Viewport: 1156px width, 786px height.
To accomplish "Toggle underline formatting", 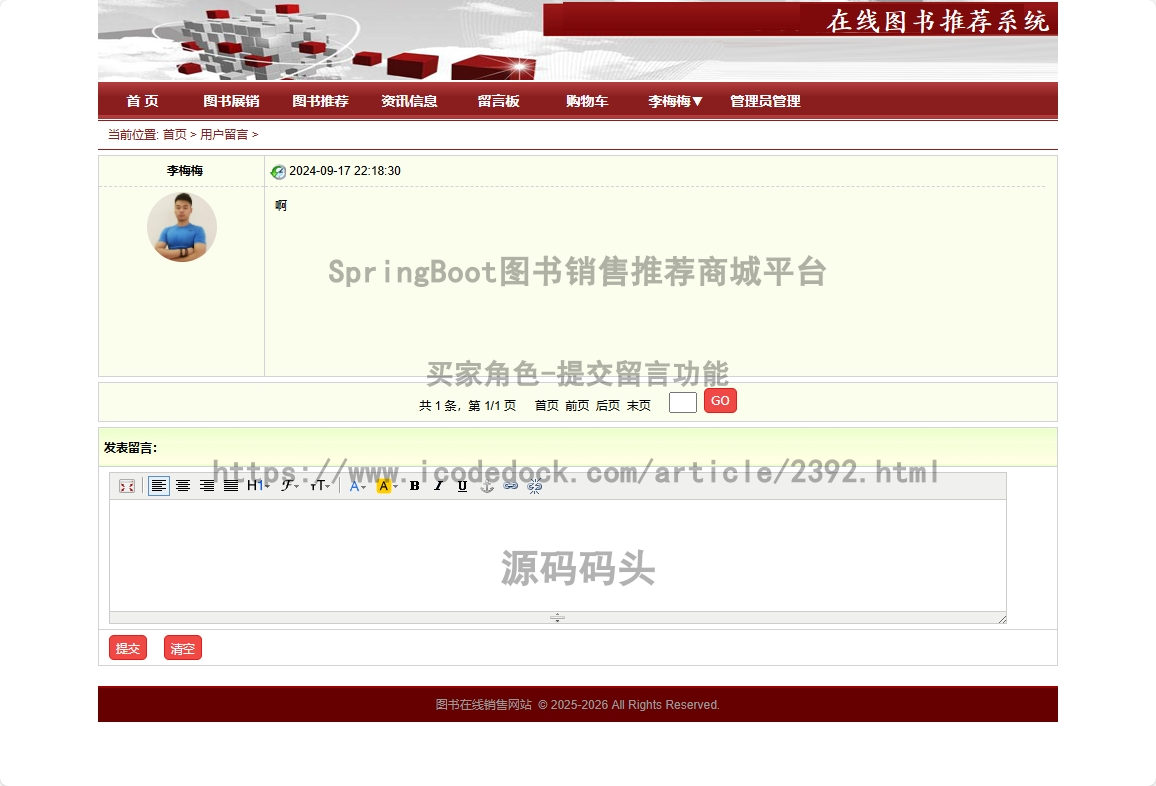I will [x=462, y=486].
